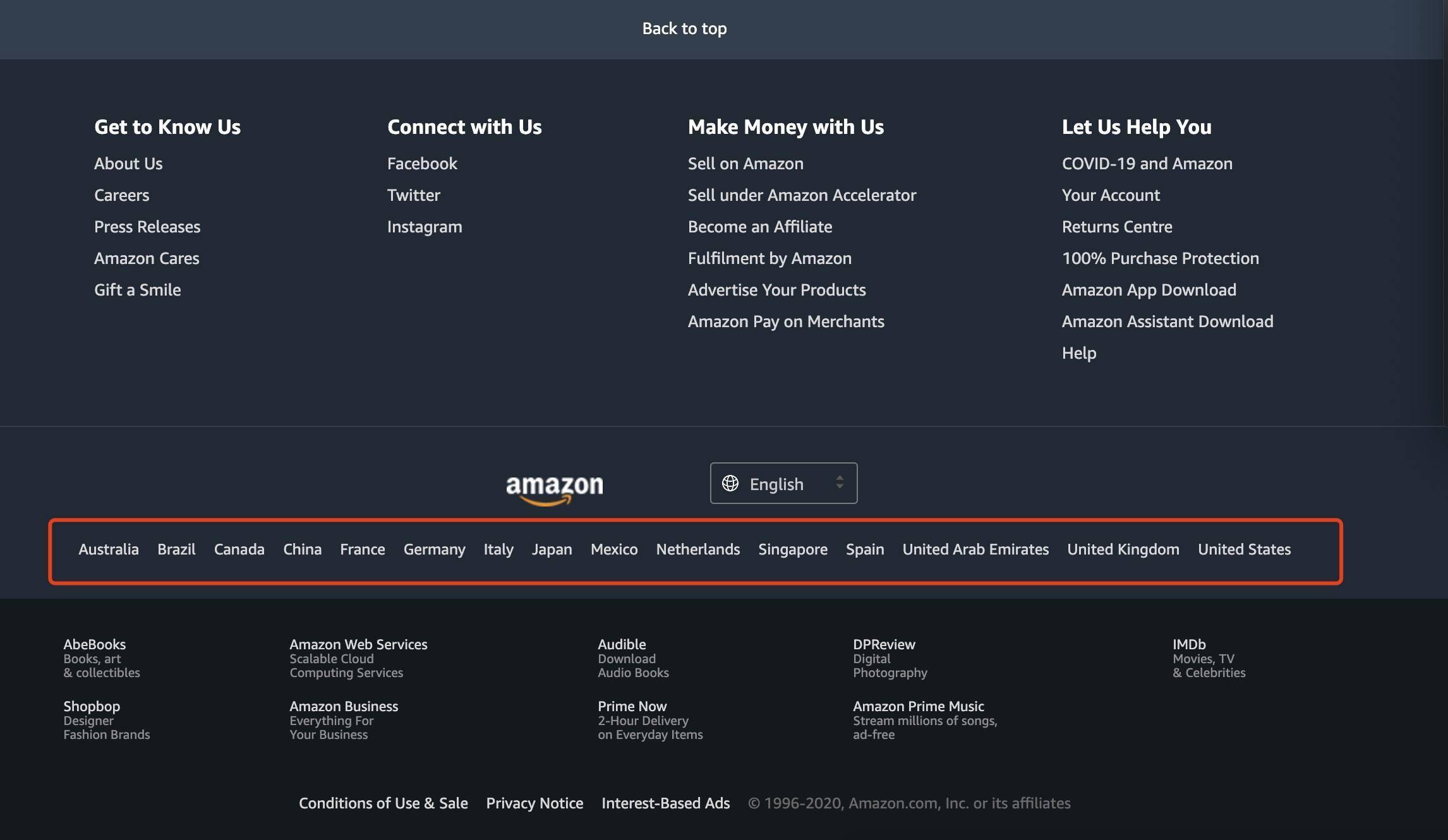This screenshot has height=840, width=1448.
Task: Select the Singapore country link
Action: (x=793, y=549)
